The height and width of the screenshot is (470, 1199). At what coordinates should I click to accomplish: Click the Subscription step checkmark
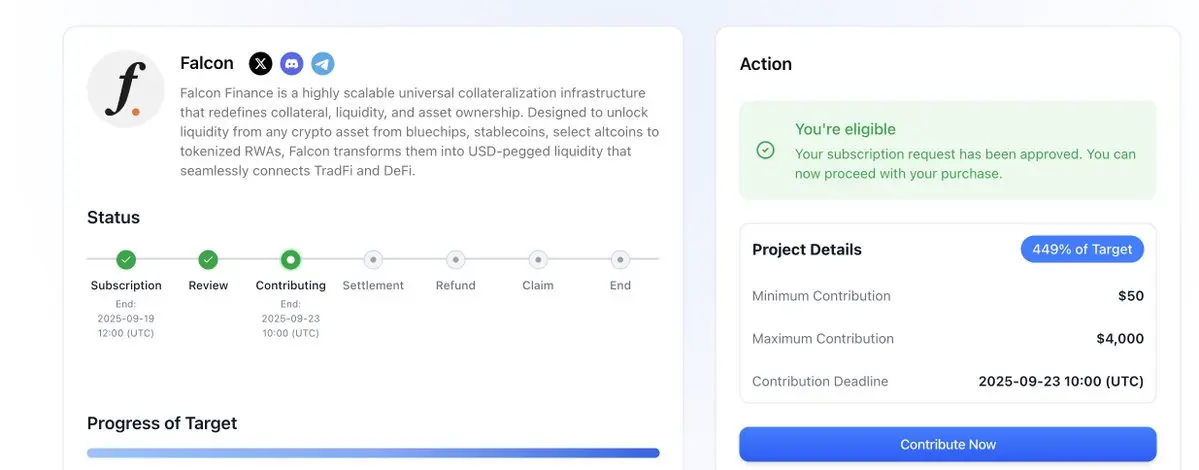[x=126, y=260]
